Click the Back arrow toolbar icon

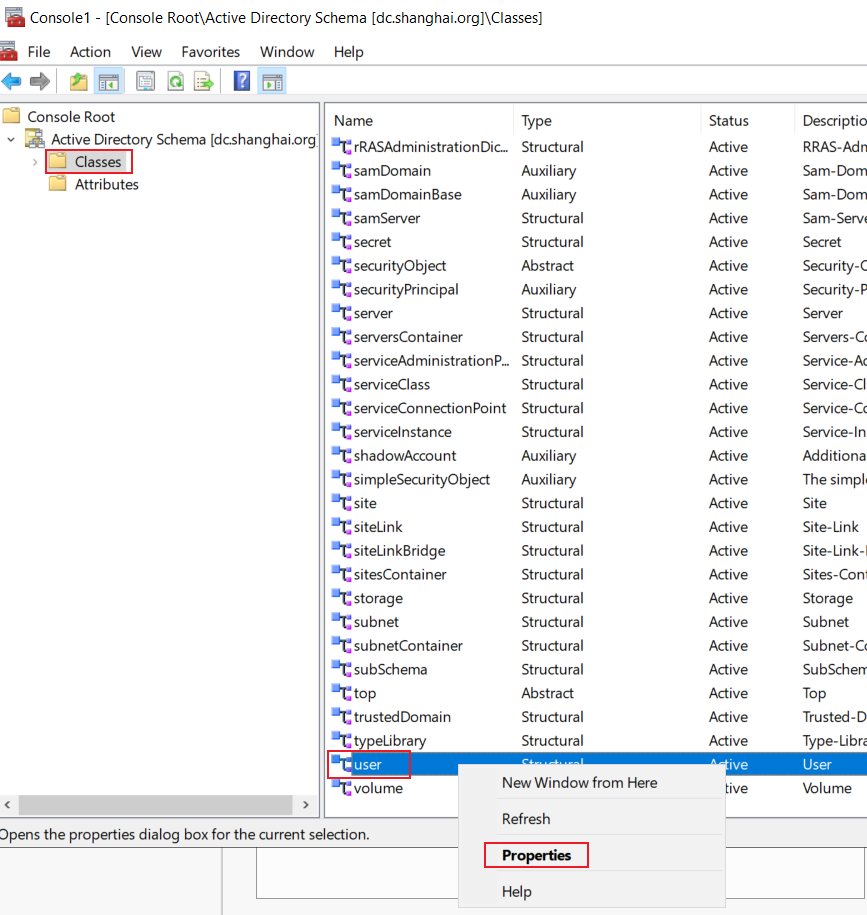click(12, 81)
